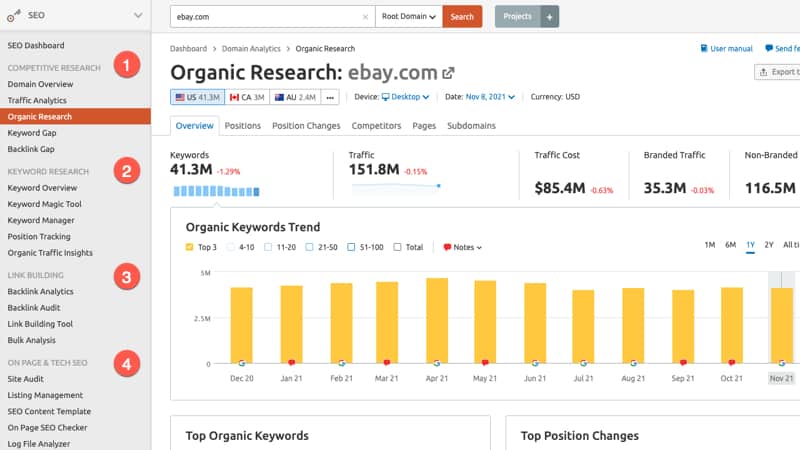
Task: Uncheck the Top 3 checkbox
Action: pos(189,247)
